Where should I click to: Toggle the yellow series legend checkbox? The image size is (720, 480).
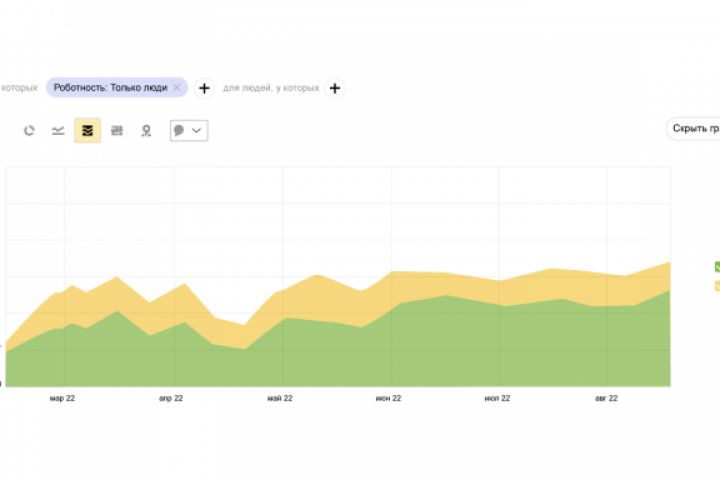(x=717, y=286)
